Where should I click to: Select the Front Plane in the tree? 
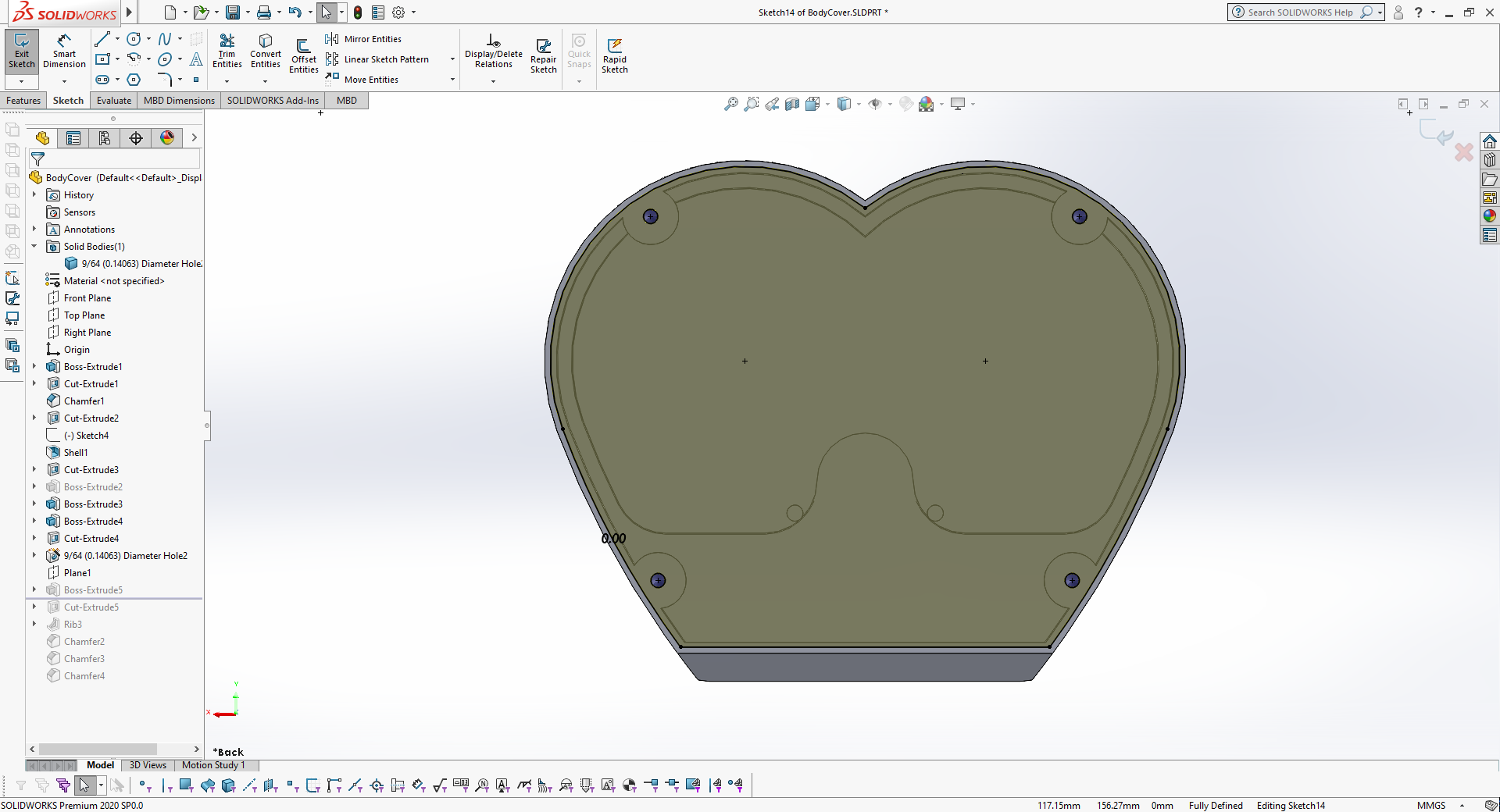[87, 298]
